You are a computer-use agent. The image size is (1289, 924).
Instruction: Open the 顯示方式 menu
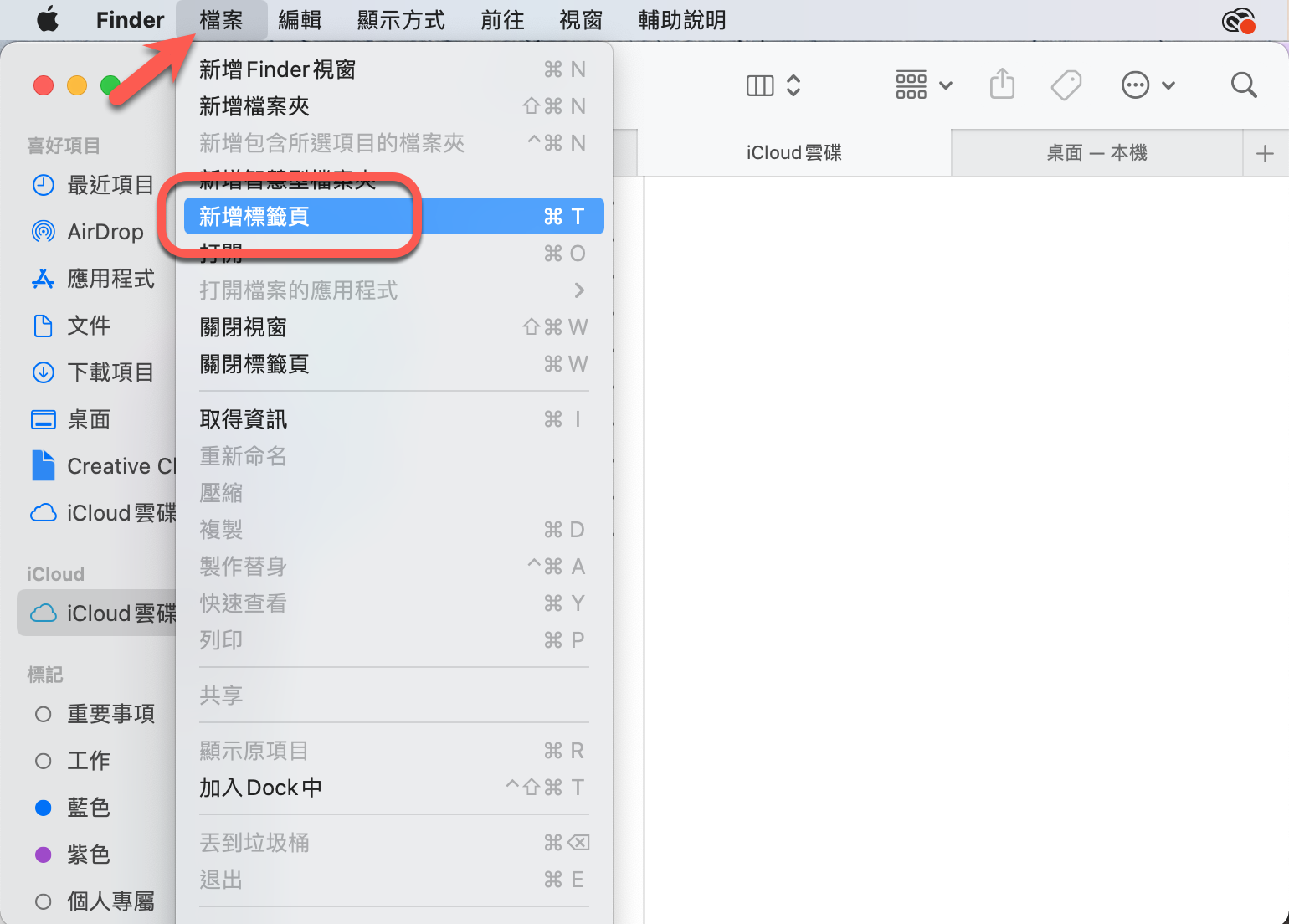pyautogui.click(x=401, y=19)
